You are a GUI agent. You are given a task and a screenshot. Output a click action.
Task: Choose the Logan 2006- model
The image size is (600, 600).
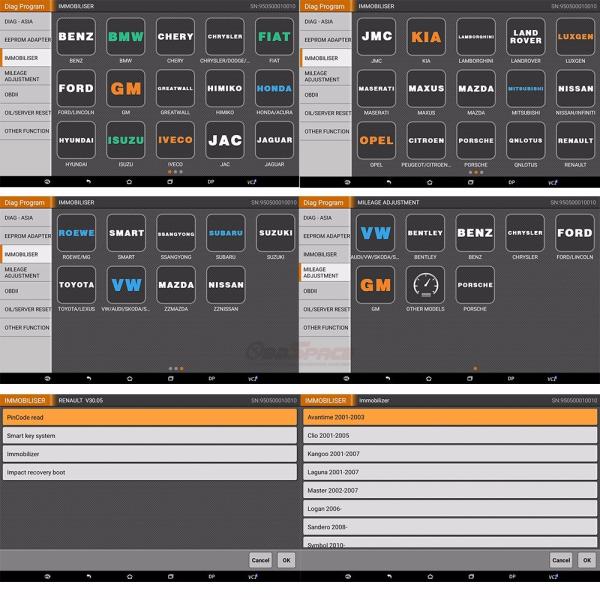450,509
